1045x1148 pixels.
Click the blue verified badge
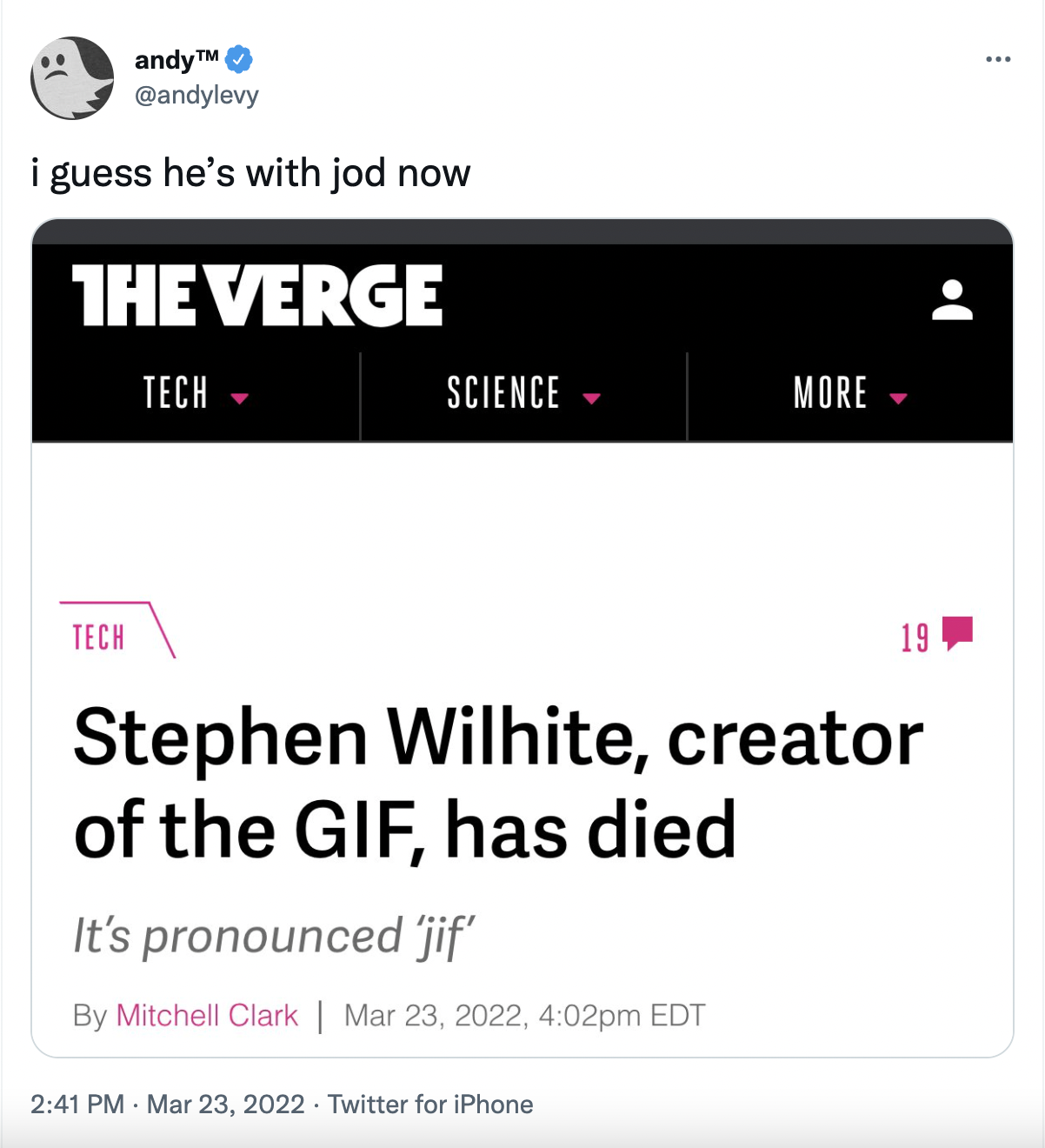click(239, 59)
